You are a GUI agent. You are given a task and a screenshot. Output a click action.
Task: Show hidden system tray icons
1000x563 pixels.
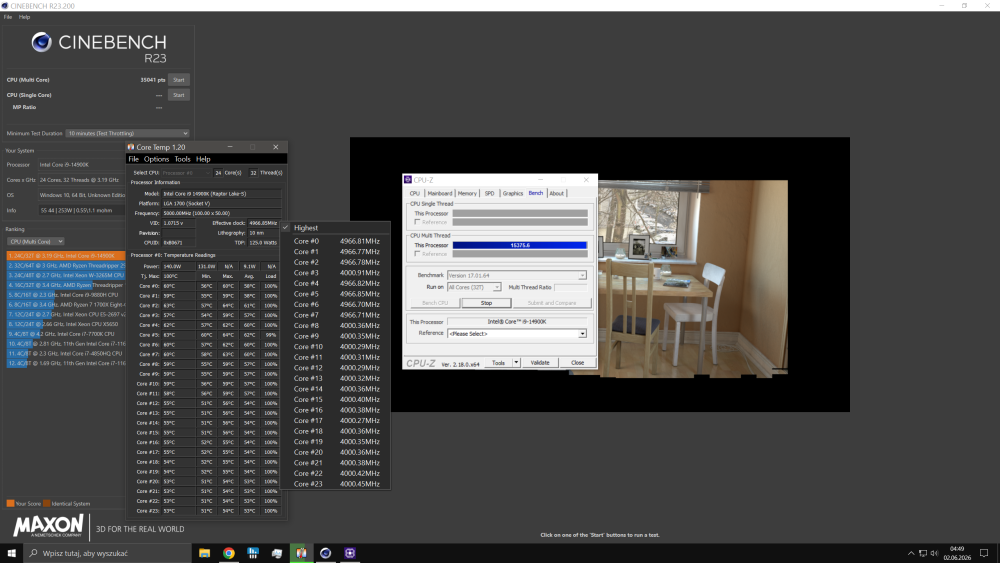click(x=911, y=553)
